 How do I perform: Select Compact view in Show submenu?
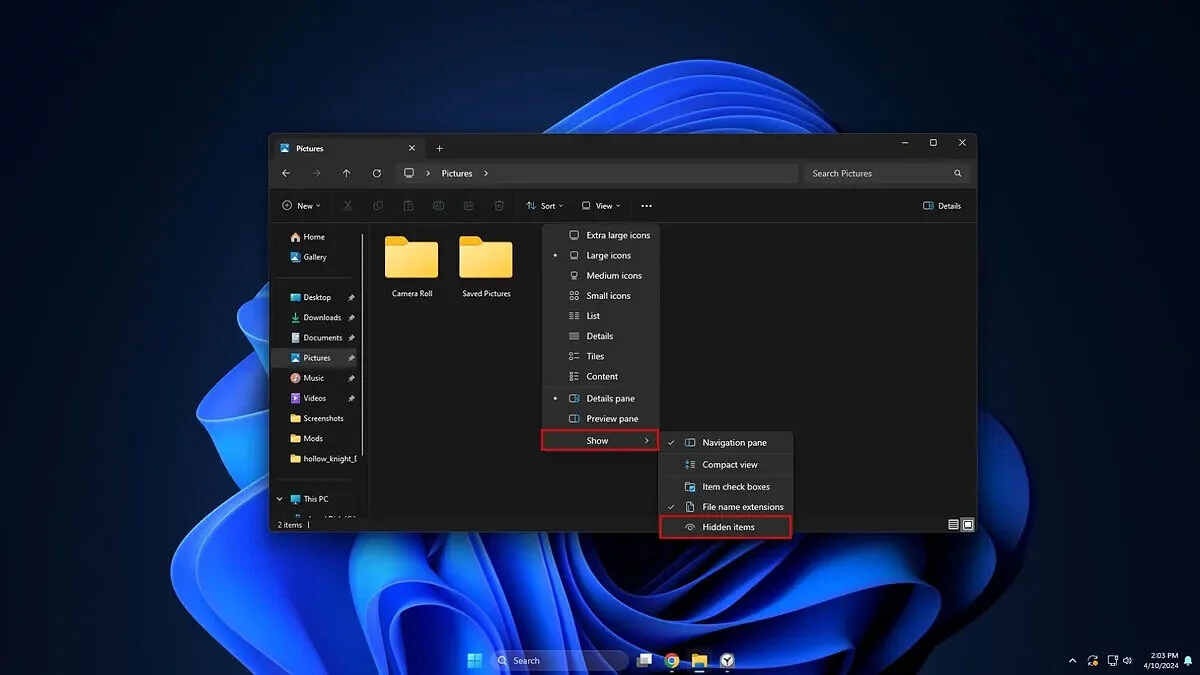click(729, 465)
